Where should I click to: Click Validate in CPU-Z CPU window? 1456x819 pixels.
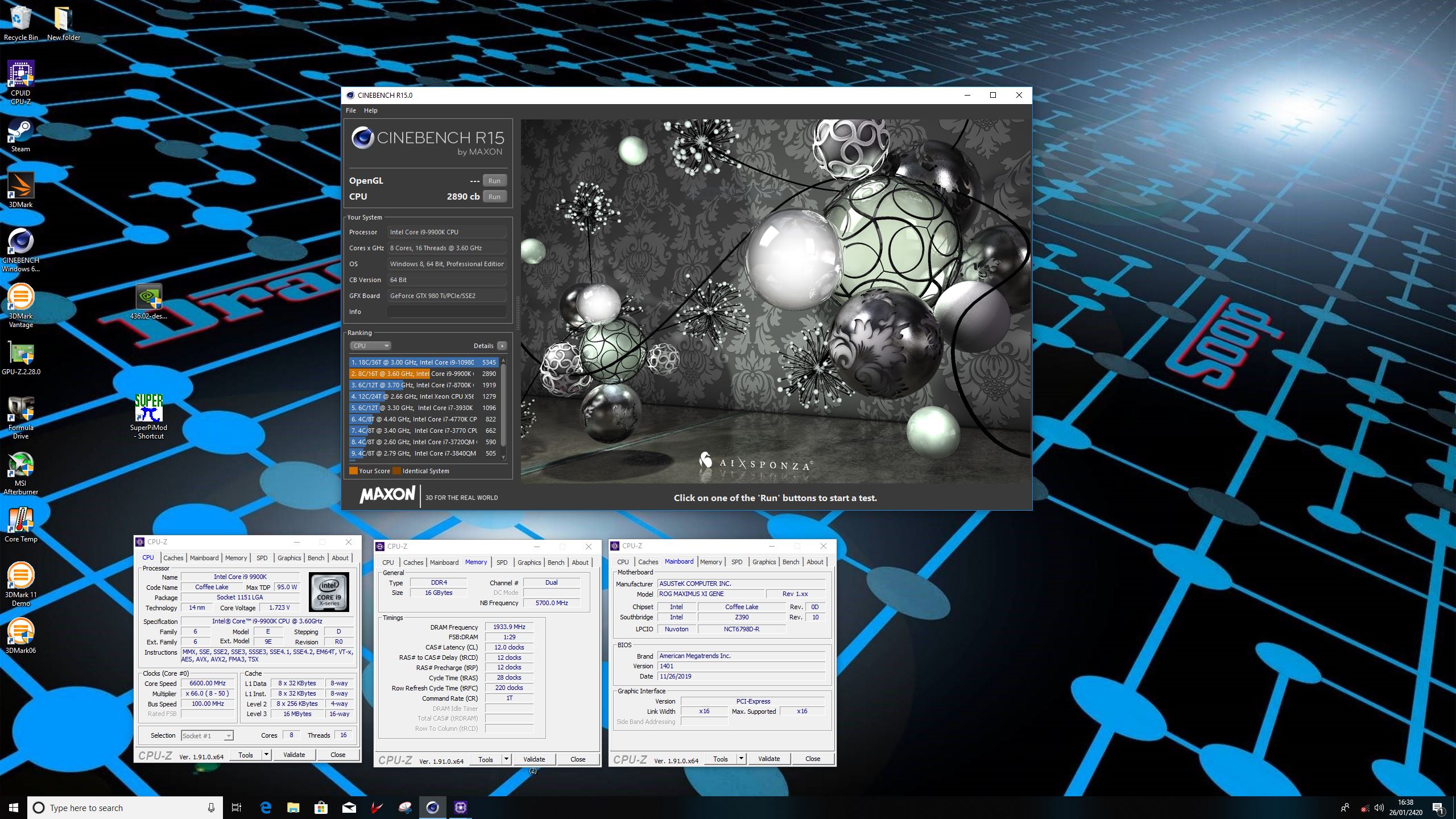click(x=294, y=755)
